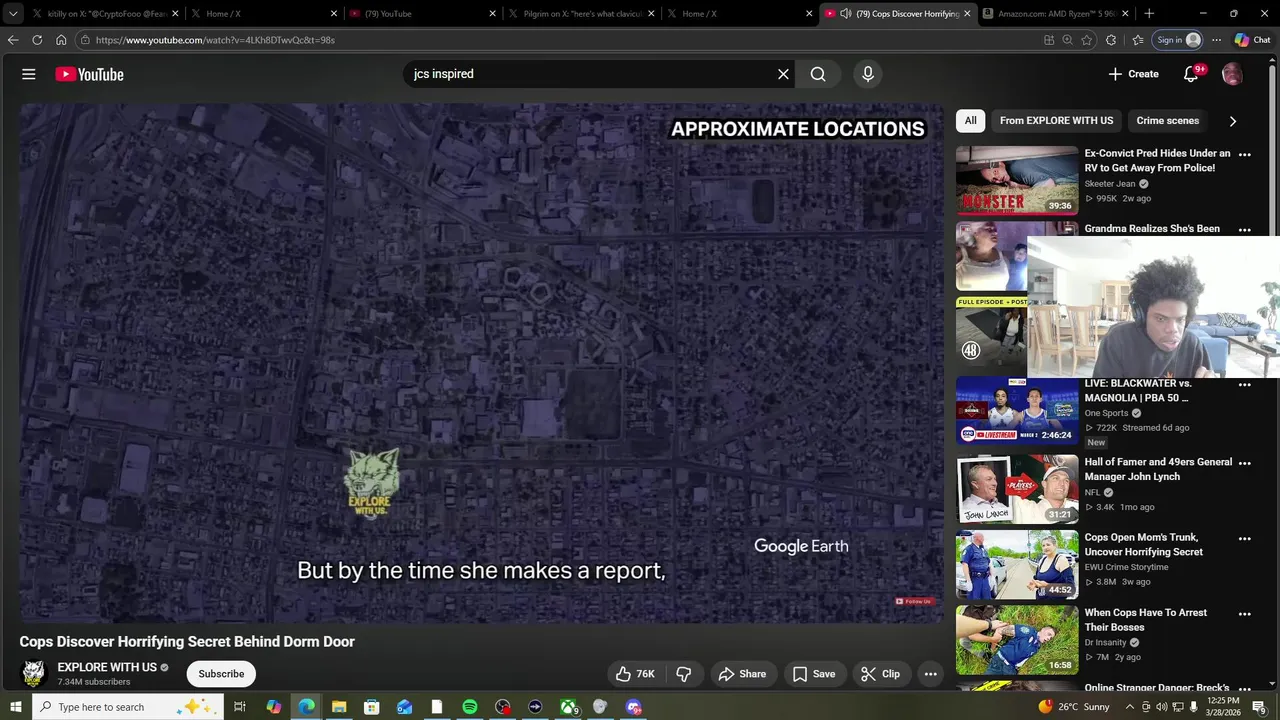Like the video with thumbs up

point(634,674)
